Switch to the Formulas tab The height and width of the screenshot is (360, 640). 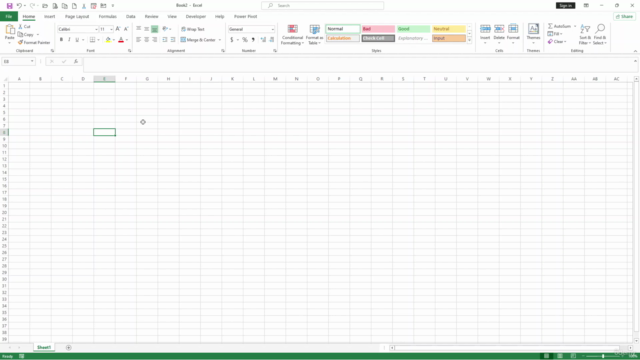coord(107,17)
